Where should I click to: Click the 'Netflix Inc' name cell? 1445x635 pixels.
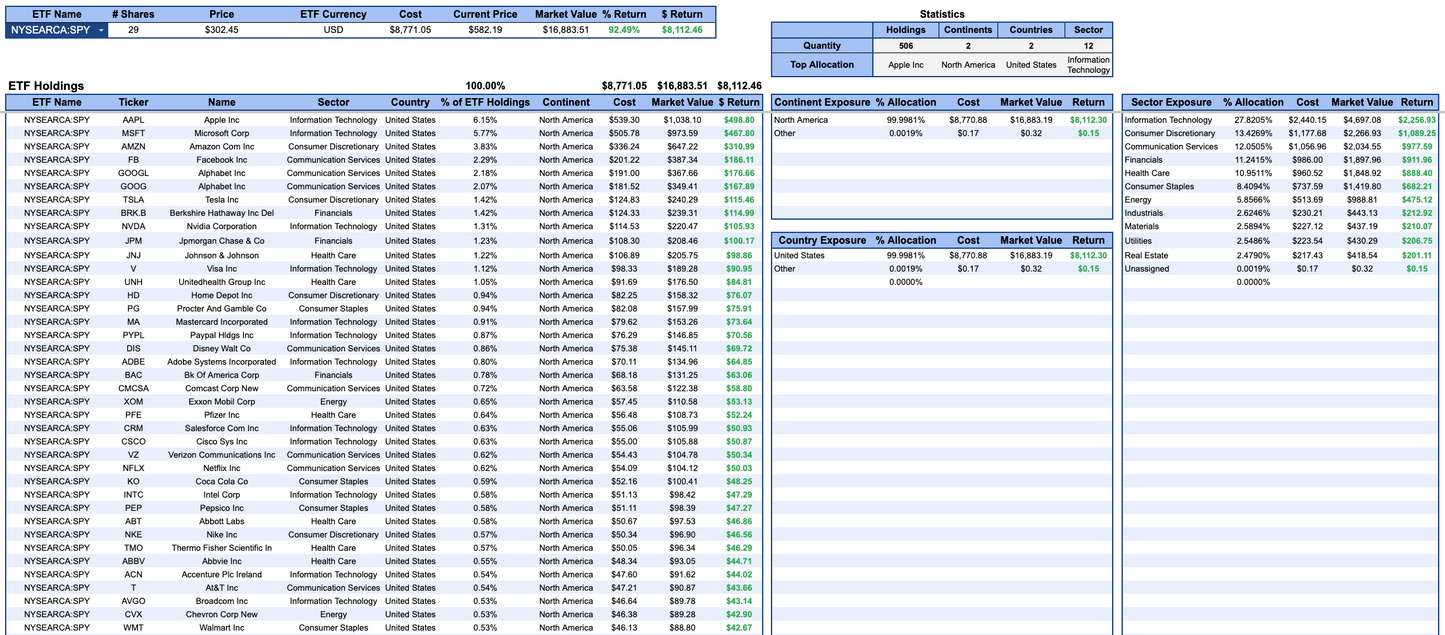[221, 468]
